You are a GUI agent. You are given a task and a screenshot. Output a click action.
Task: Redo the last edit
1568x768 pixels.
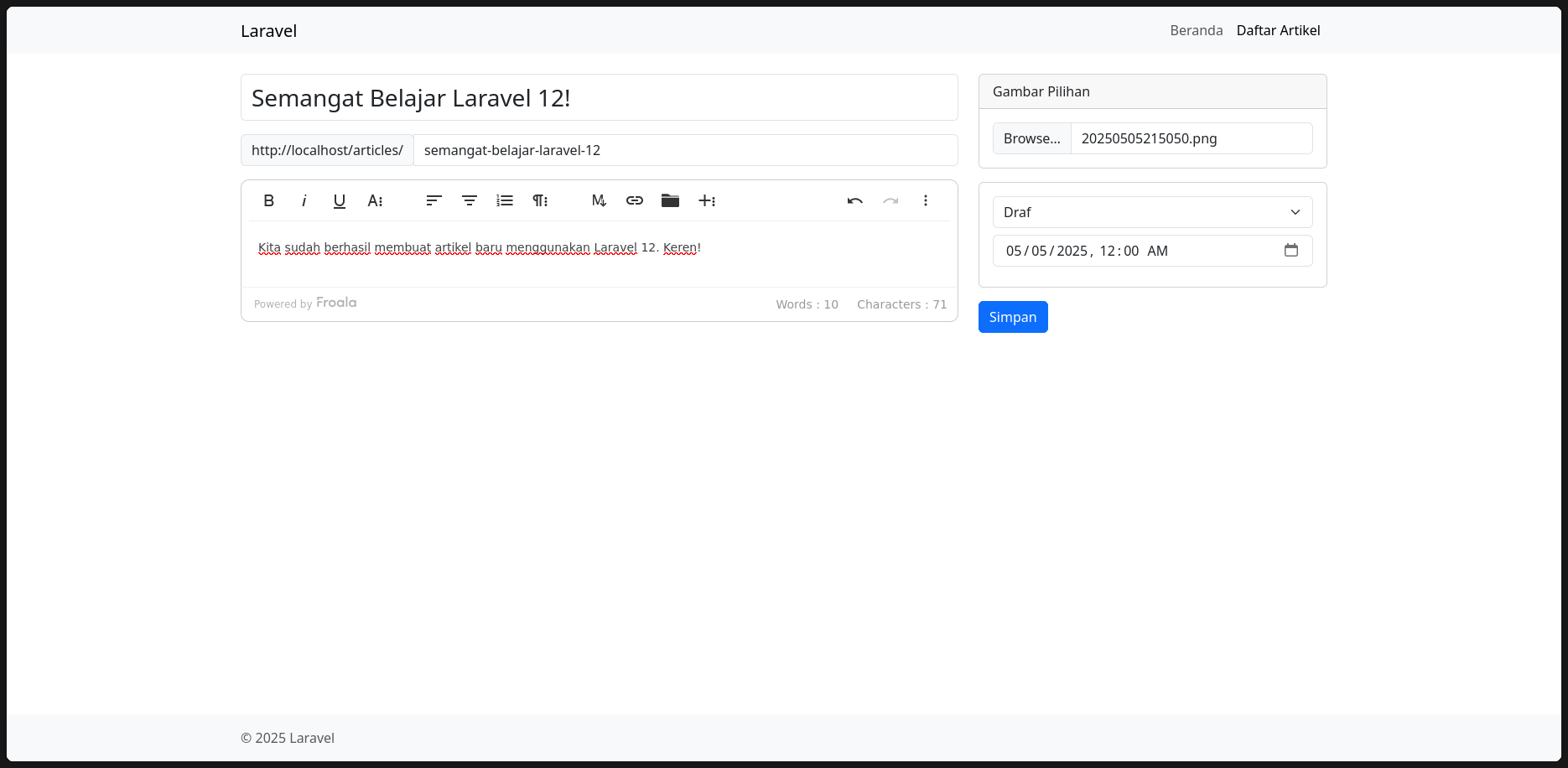click(x=890, y=200)
